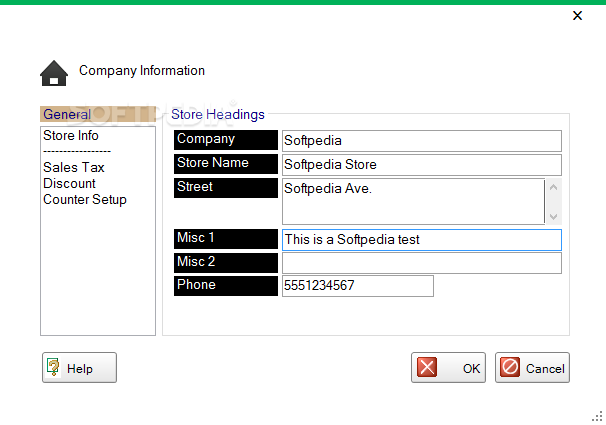Click the Store Name black label
The width and height of the screenshot is (606, 425).
pyautogui.click(x=226, y=164)
